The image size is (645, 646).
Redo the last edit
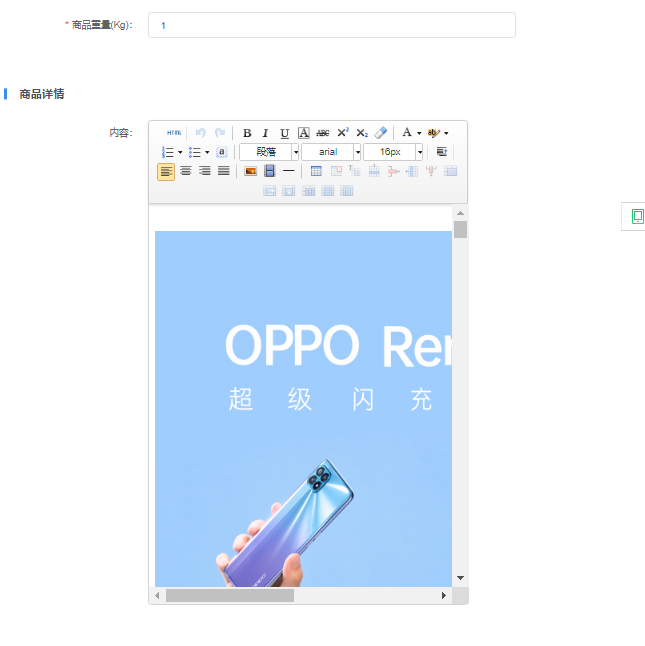[x=220, y=133]
